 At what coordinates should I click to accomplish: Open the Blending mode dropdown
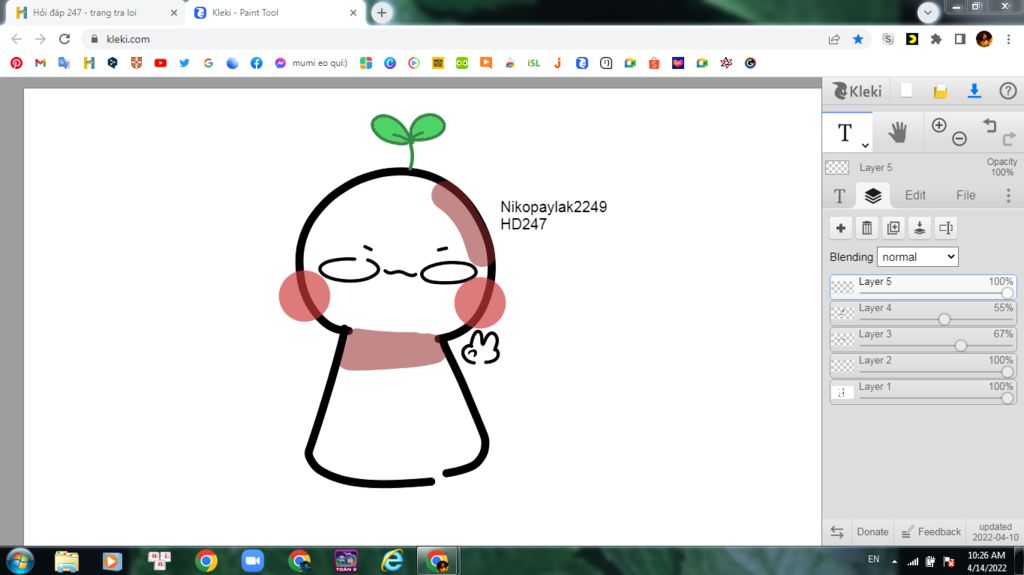(918, 257)
